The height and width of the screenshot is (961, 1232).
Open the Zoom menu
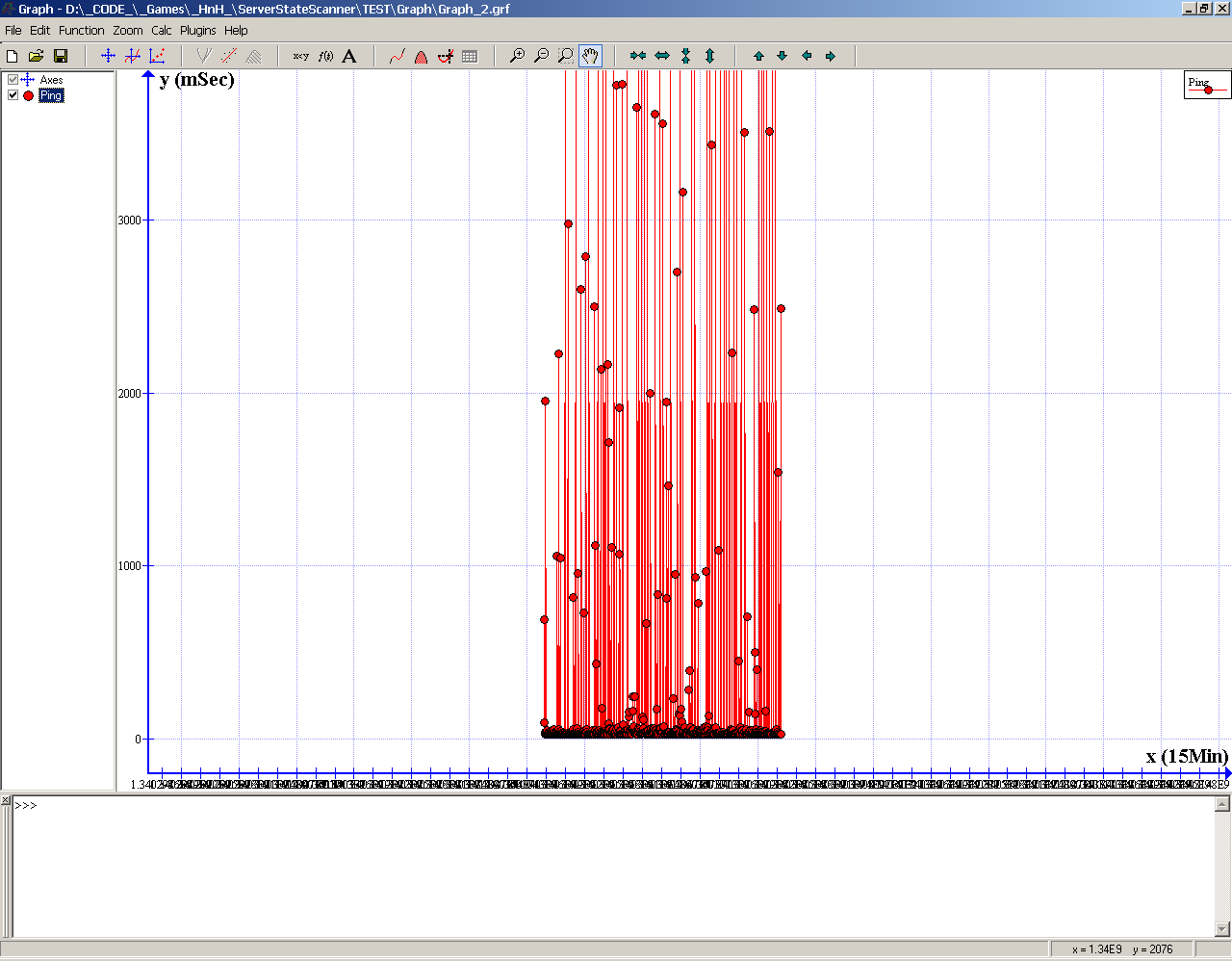[127, 31]
